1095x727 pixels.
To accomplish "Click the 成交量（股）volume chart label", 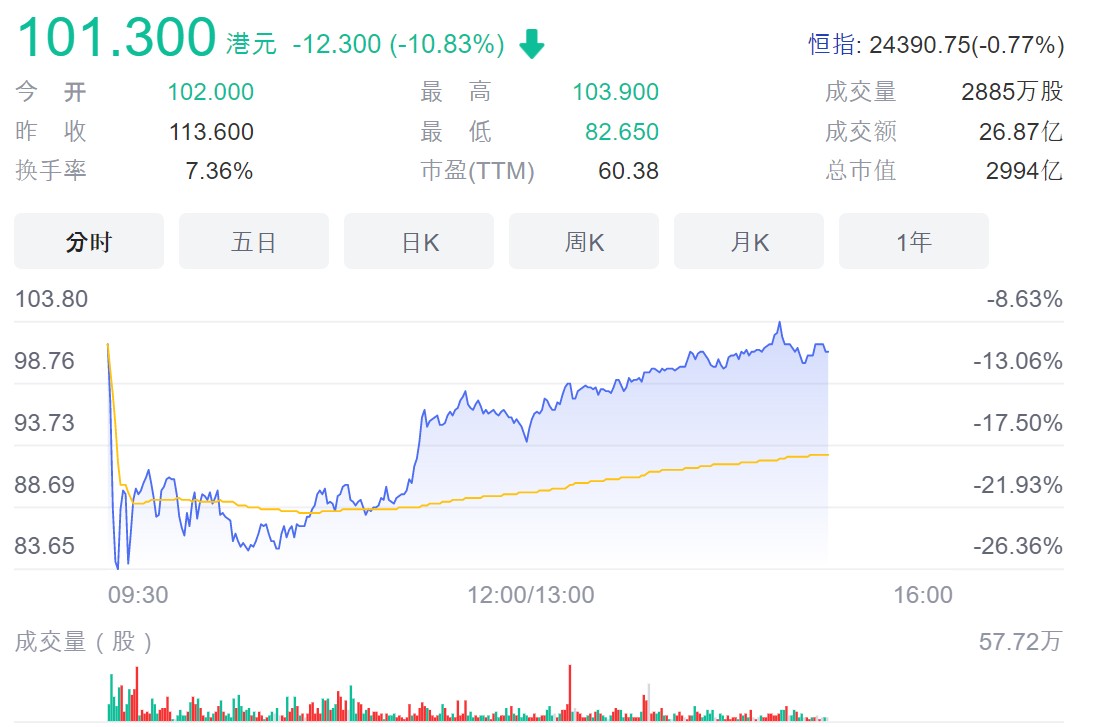I will [84, 642].
